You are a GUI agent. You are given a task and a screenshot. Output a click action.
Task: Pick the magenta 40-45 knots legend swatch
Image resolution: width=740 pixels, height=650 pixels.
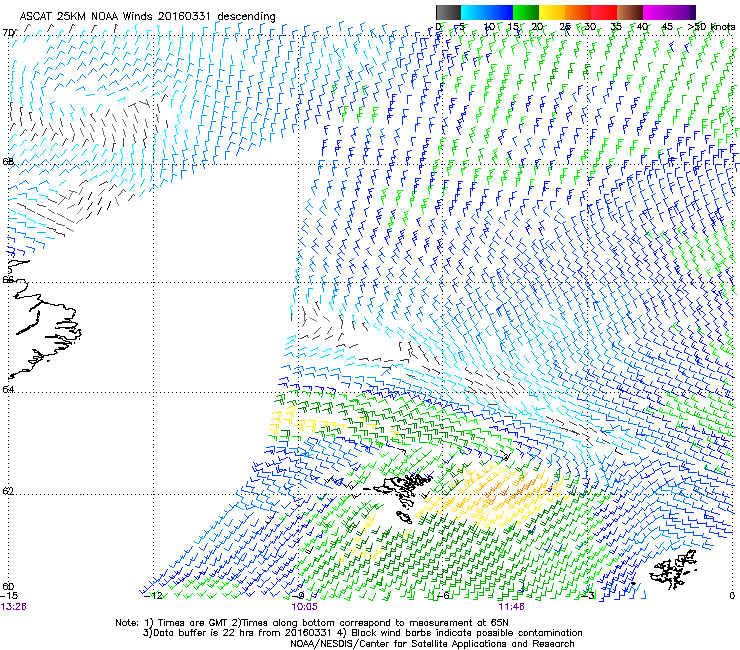click(656, 12)
